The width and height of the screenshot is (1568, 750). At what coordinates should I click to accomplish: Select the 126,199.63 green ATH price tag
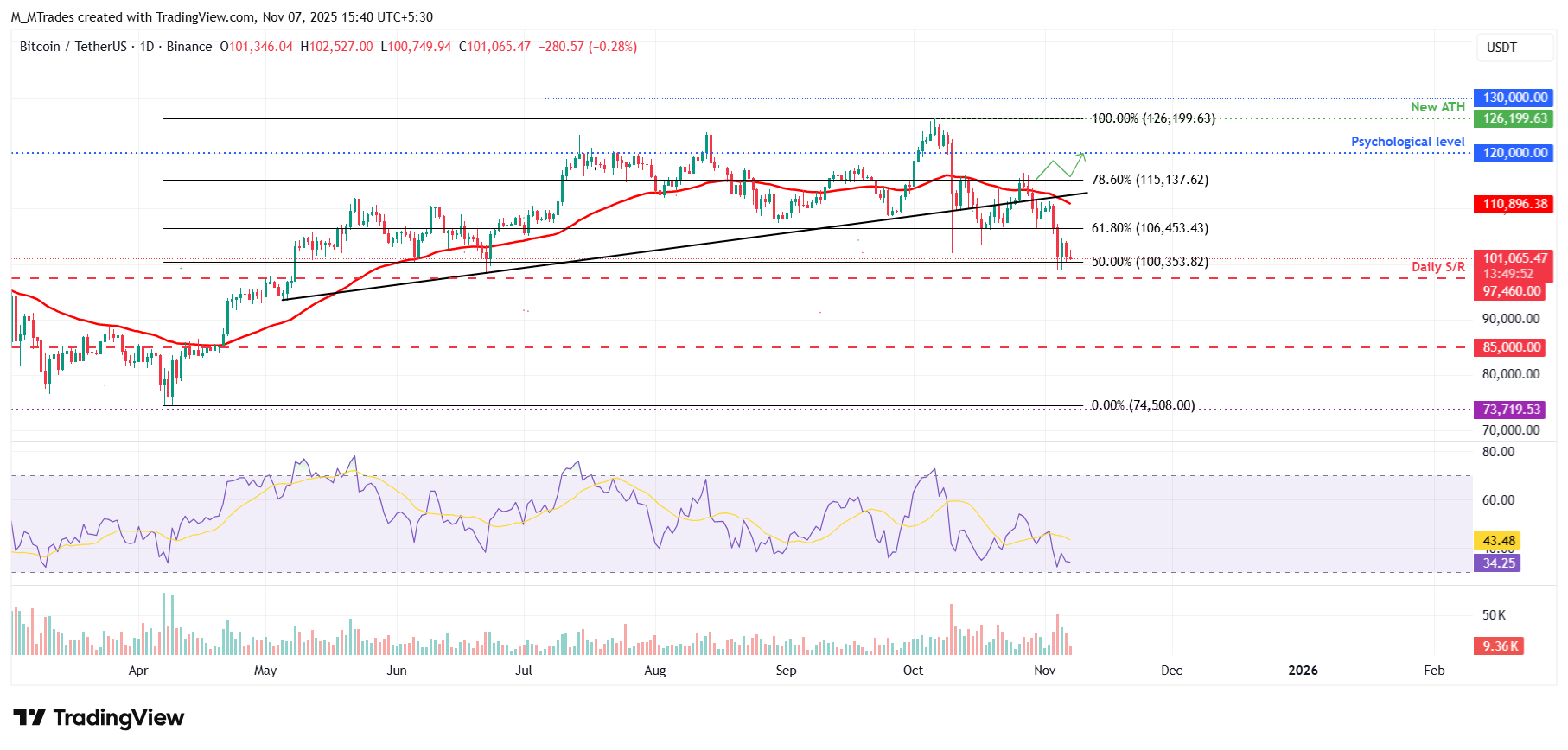pyautogui.click(x=1514, y=118)
